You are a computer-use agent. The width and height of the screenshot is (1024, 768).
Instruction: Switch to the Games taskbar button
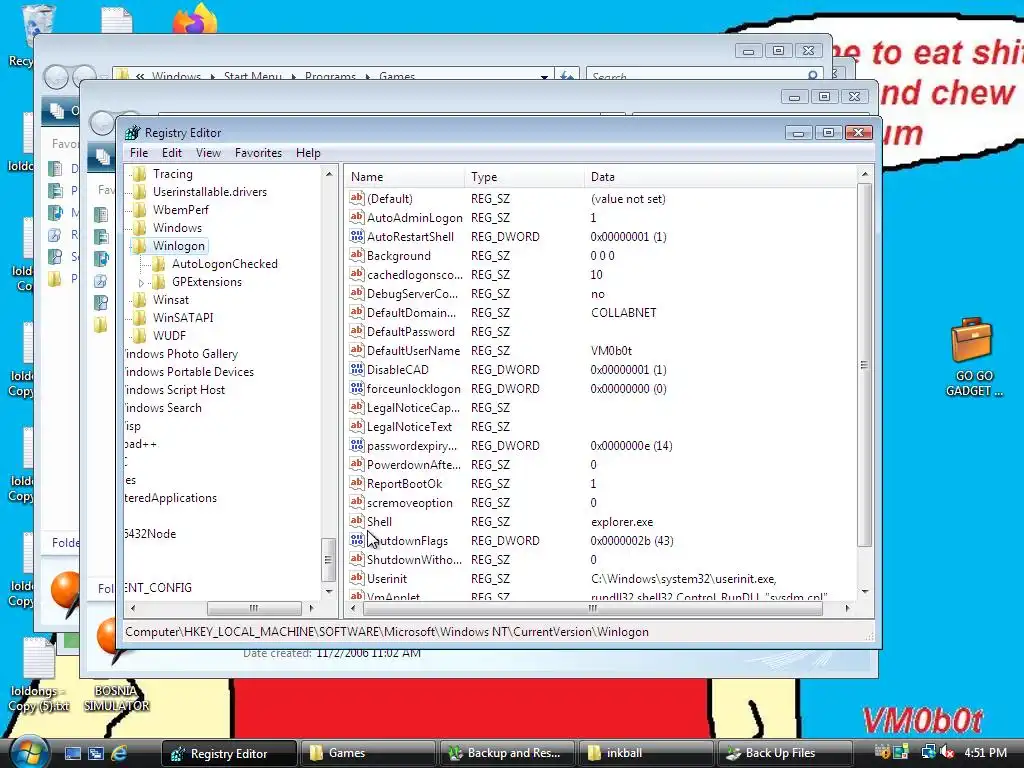[x=366, y=753]
